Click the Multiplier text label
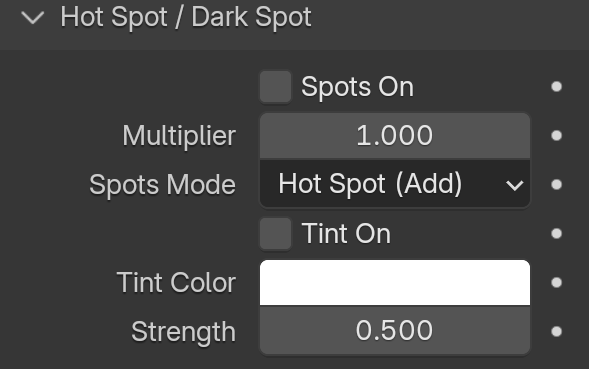Image resolution: width=589 pixels, height=369 pixels. [x=179, y=136]
